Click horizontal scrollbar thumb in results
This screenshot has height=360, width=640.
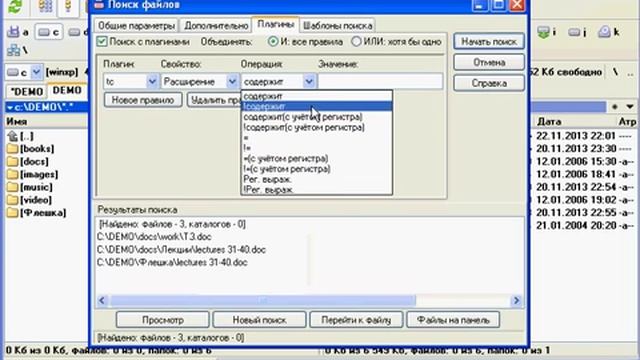263,301
